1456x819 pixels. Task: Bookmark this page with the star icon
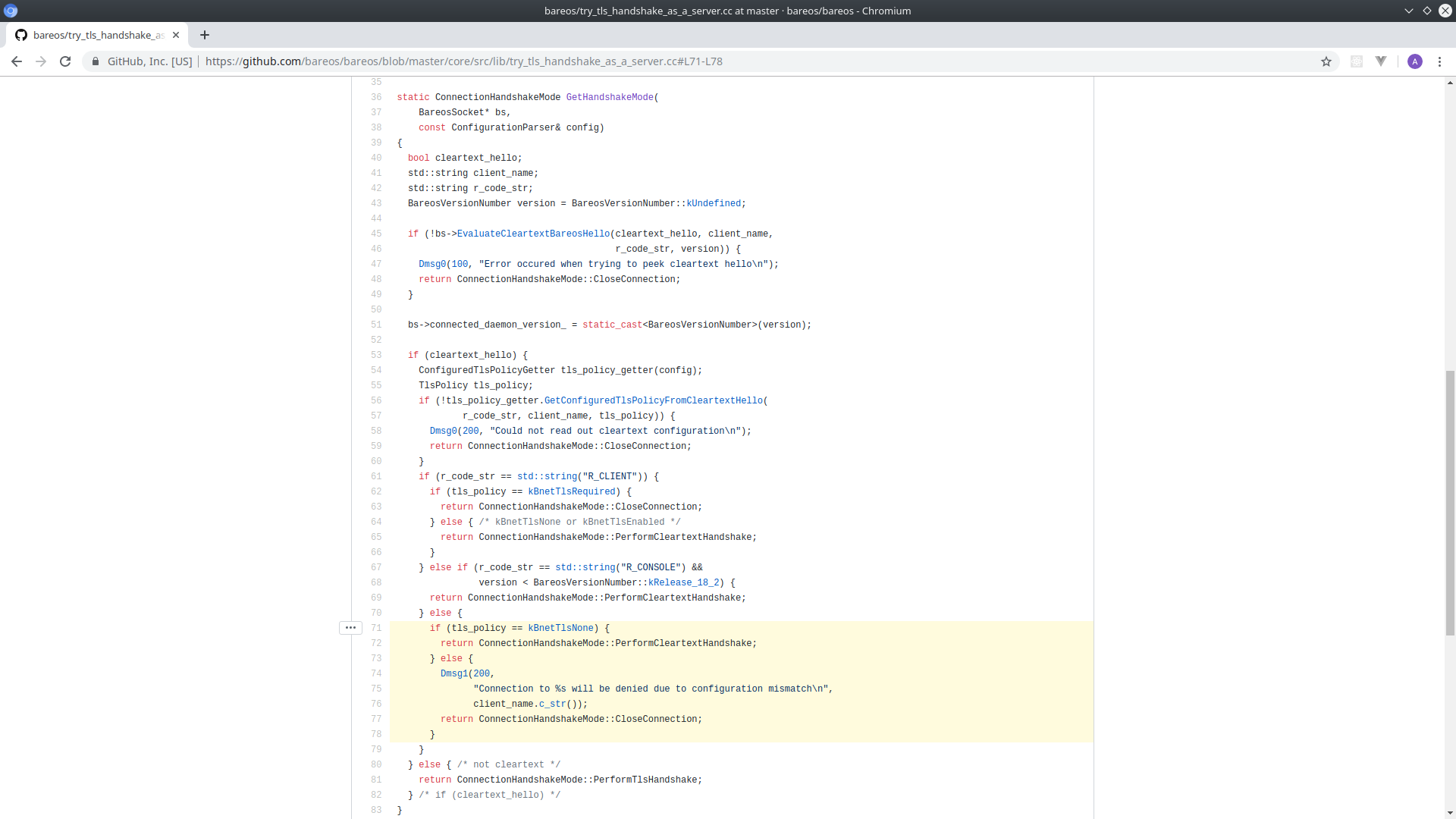1326,61
